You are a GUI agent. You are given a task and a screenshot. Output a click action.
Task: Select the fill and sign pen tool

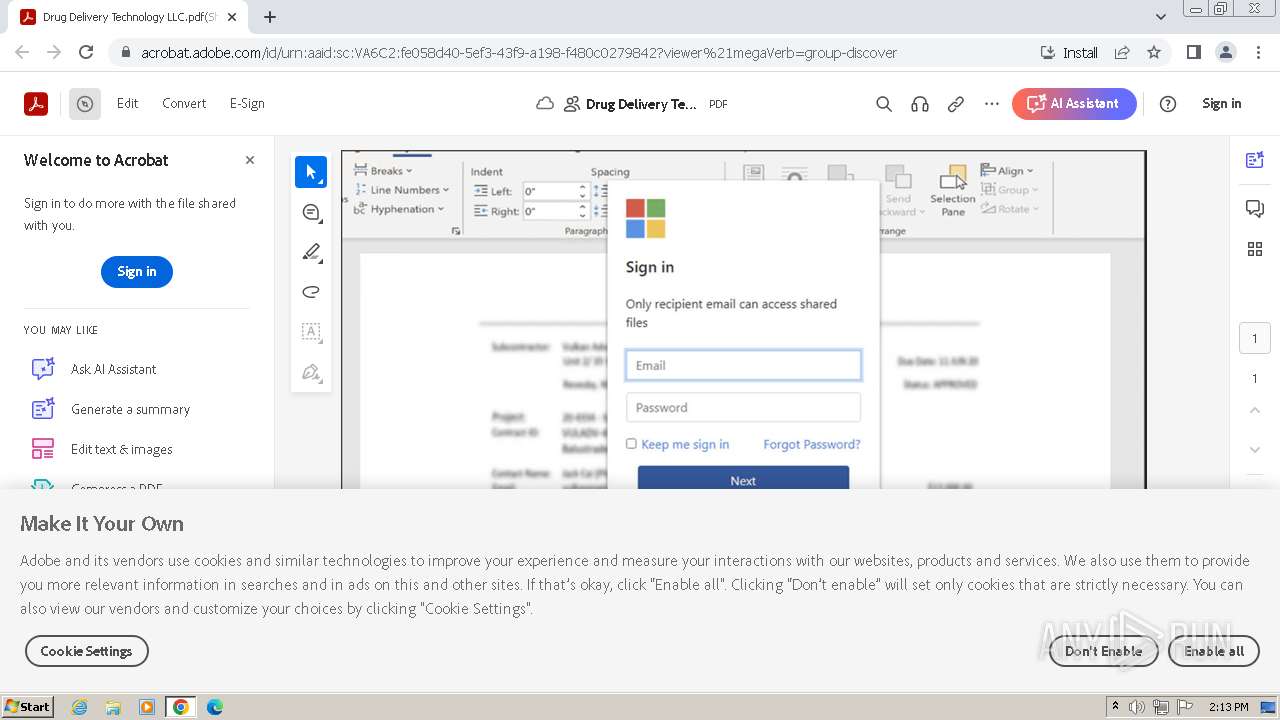[311, 372]
